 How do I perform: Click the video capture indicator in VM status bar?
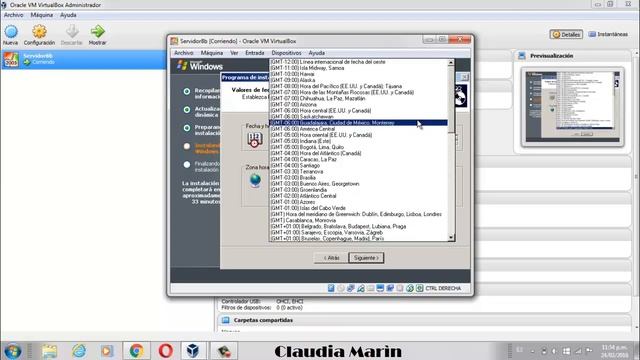click(390, 288)
